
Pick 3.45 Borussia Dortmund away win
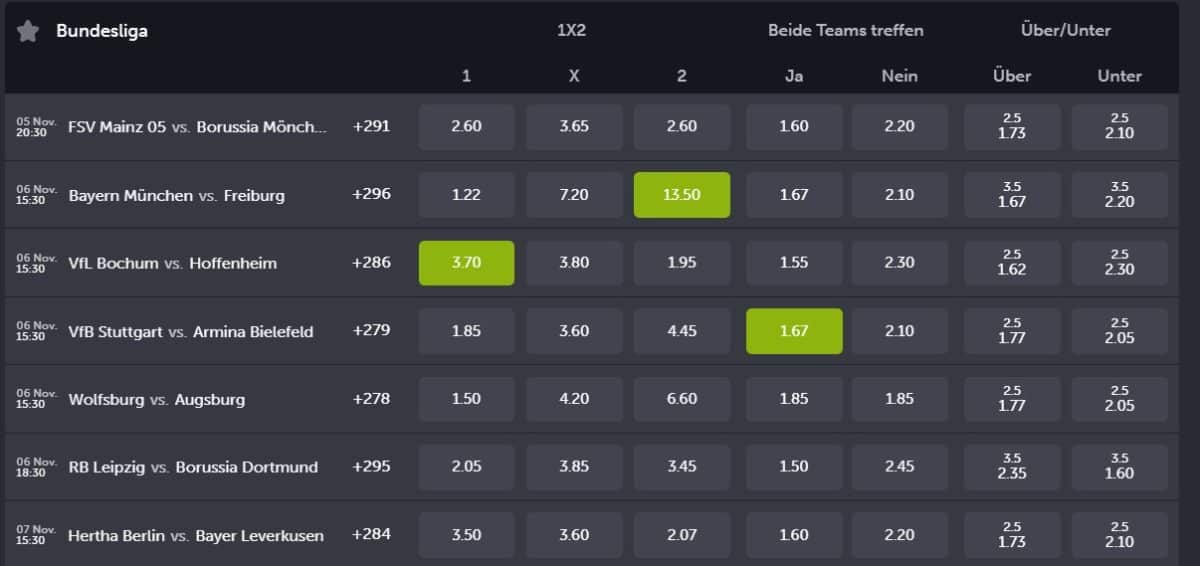click(x=682, y=467)
